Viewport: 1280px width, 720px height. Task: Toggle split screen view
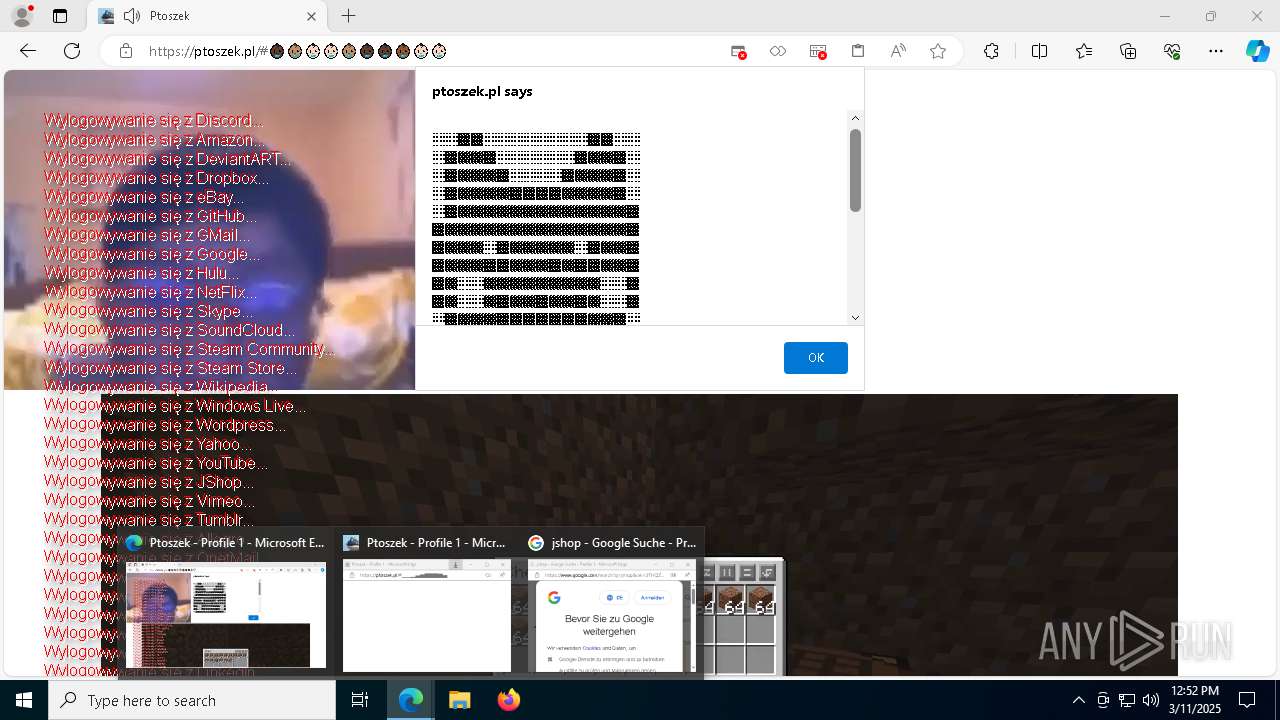point(1039,51)
